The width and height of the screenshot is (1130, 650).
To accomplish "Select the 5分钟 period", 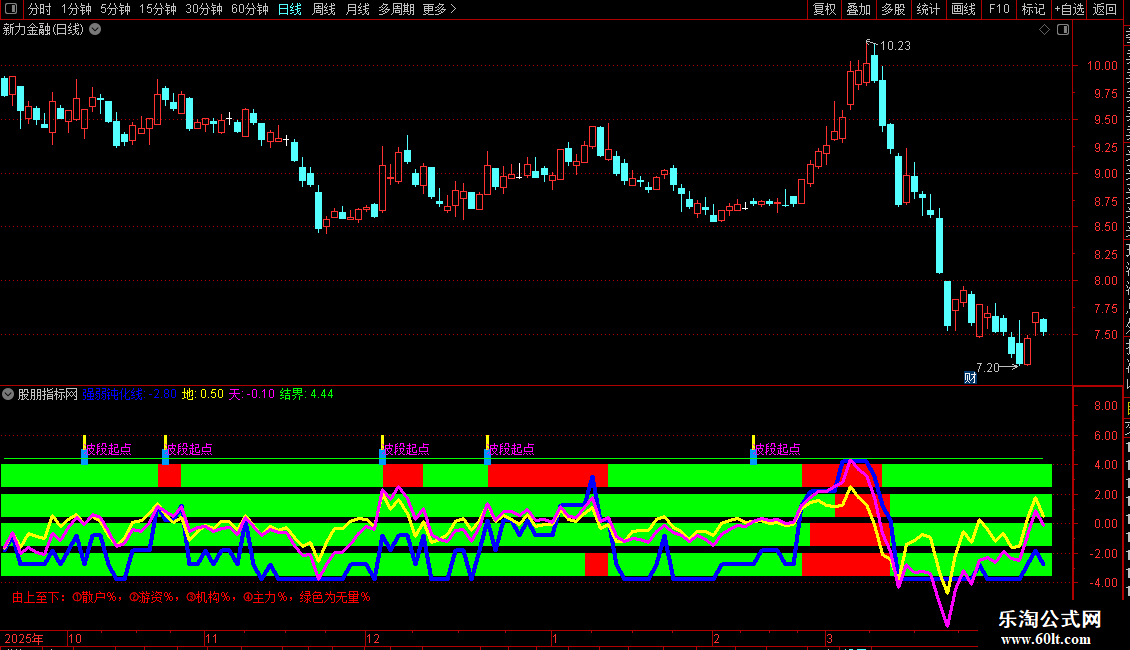I will point(115,9).
